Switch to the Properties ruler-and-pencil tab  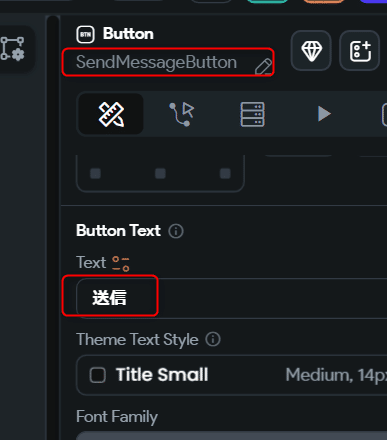click(111, 114)
